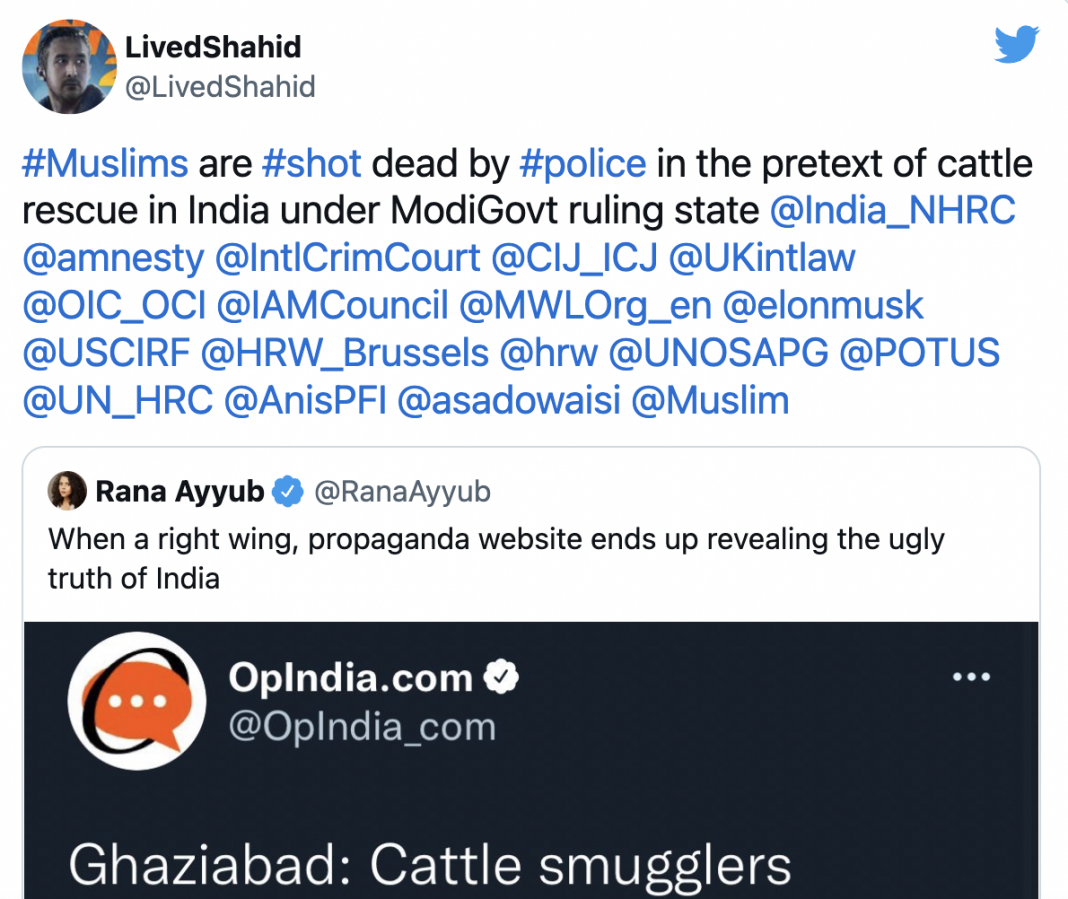Screen dimensions: 1068x899
Task: Open the @IntlCrimCourt mention
Action: point(348,258)
